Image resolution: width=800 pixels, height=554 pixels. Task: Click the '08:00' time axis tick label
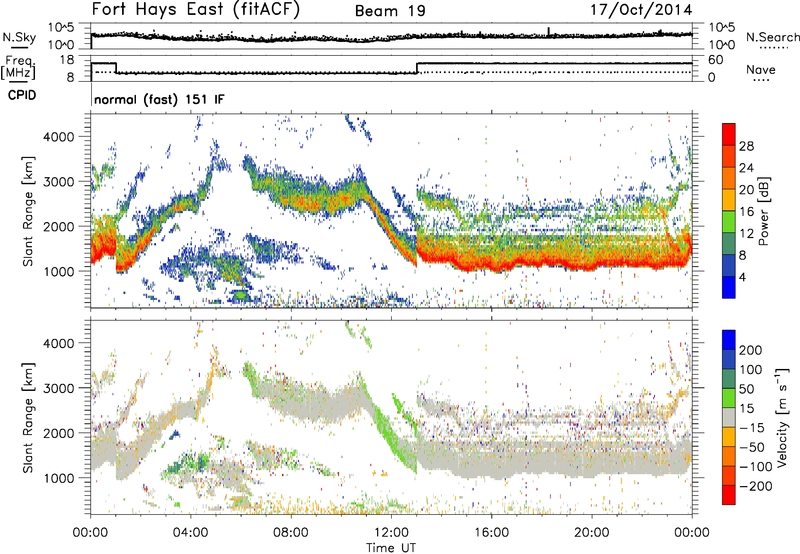pyautogui.click(x=291, y=533)
